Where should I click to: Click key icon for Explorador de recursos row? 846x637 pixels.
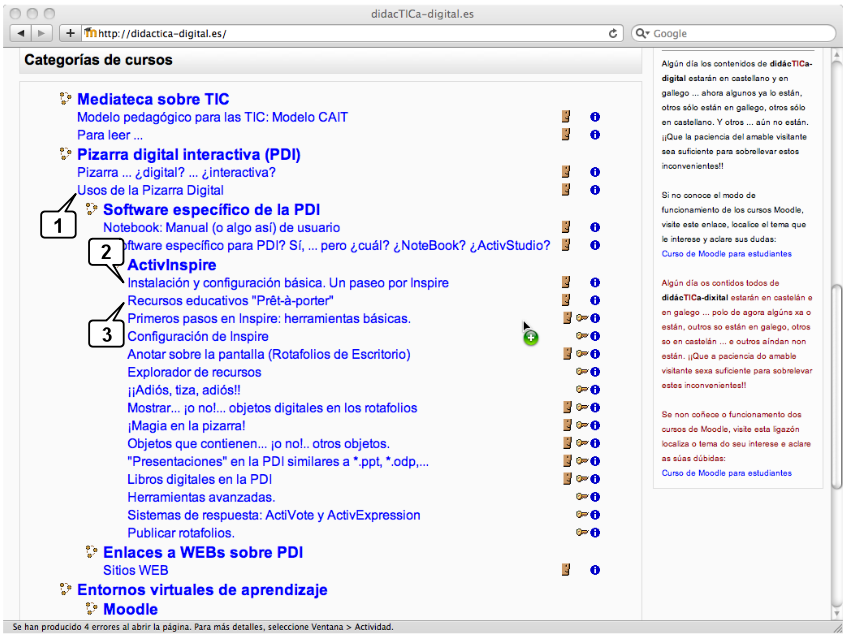click(582, 372)
